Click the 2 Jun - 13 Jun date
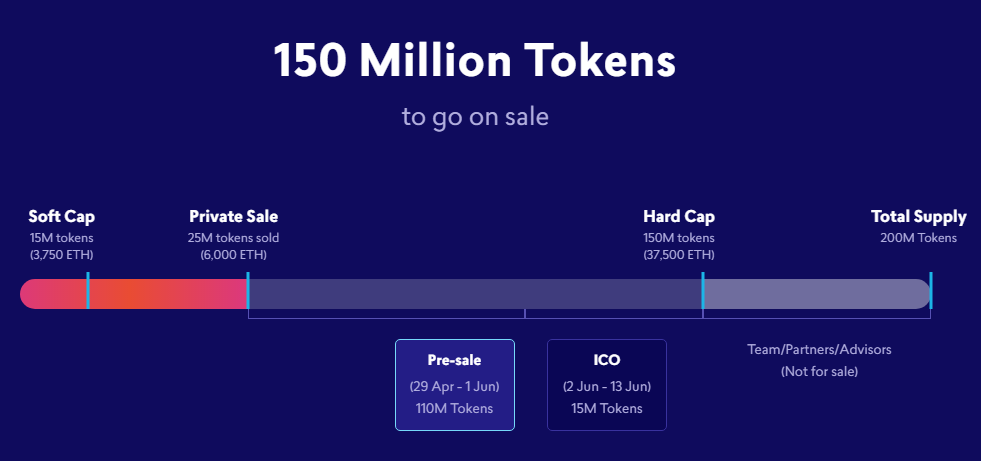 [606, 386]
